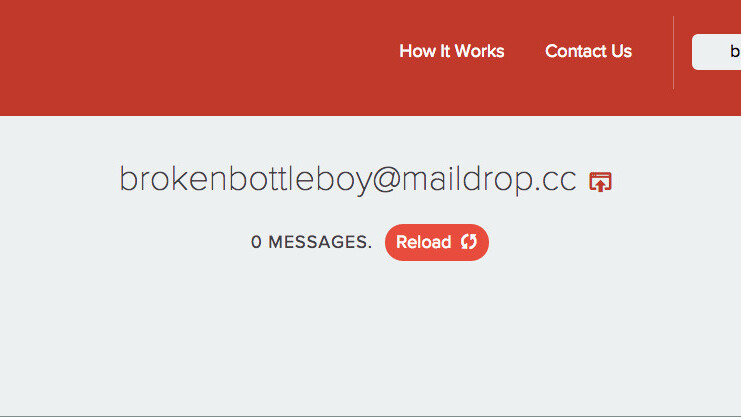Click the word Us in Contact Us

pyautogui.click(x=621, y=51)
